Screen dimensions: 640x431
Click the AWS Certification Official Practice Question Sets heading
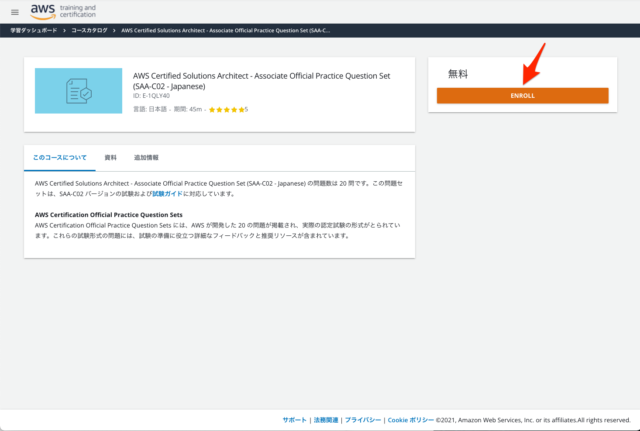[x=109, y=215]
